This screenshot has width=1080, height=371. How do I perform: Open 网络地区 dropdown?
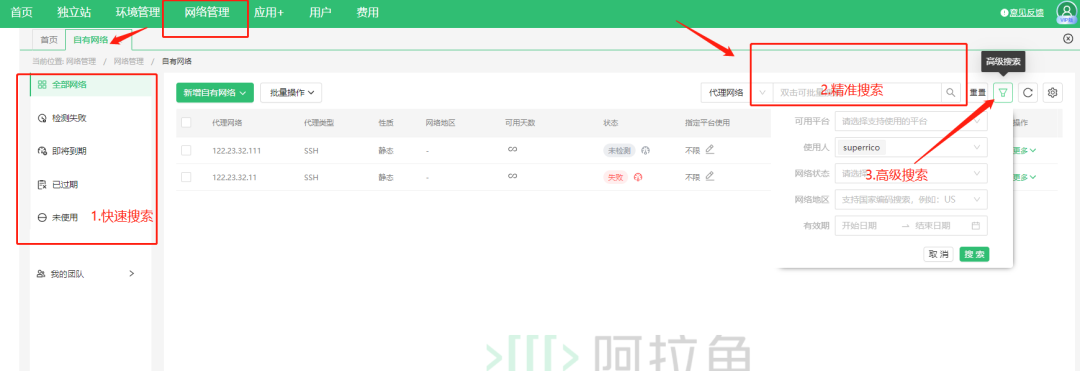tap(911, 200)
